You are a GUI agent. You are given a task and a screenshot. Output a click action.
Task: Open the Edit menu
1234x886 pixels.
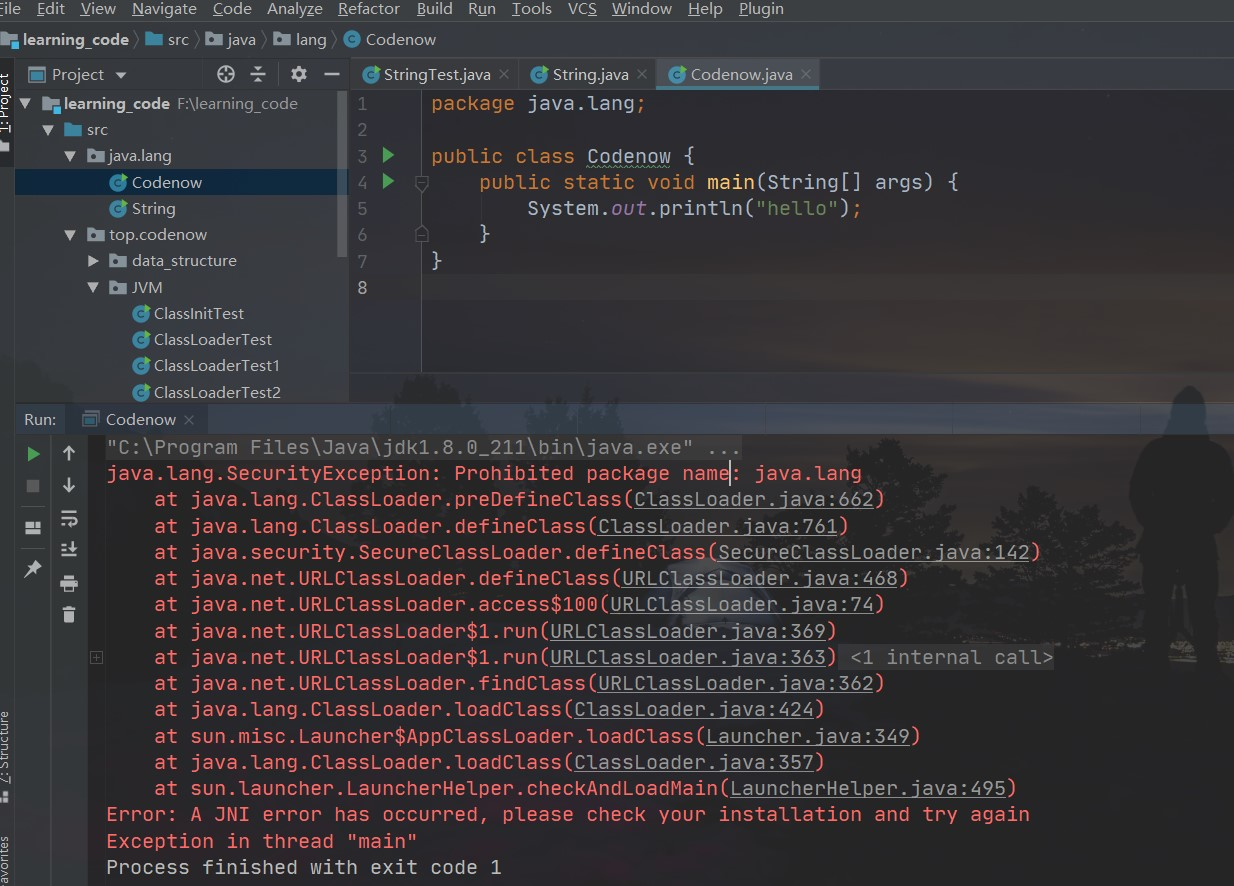coord(50,9)
